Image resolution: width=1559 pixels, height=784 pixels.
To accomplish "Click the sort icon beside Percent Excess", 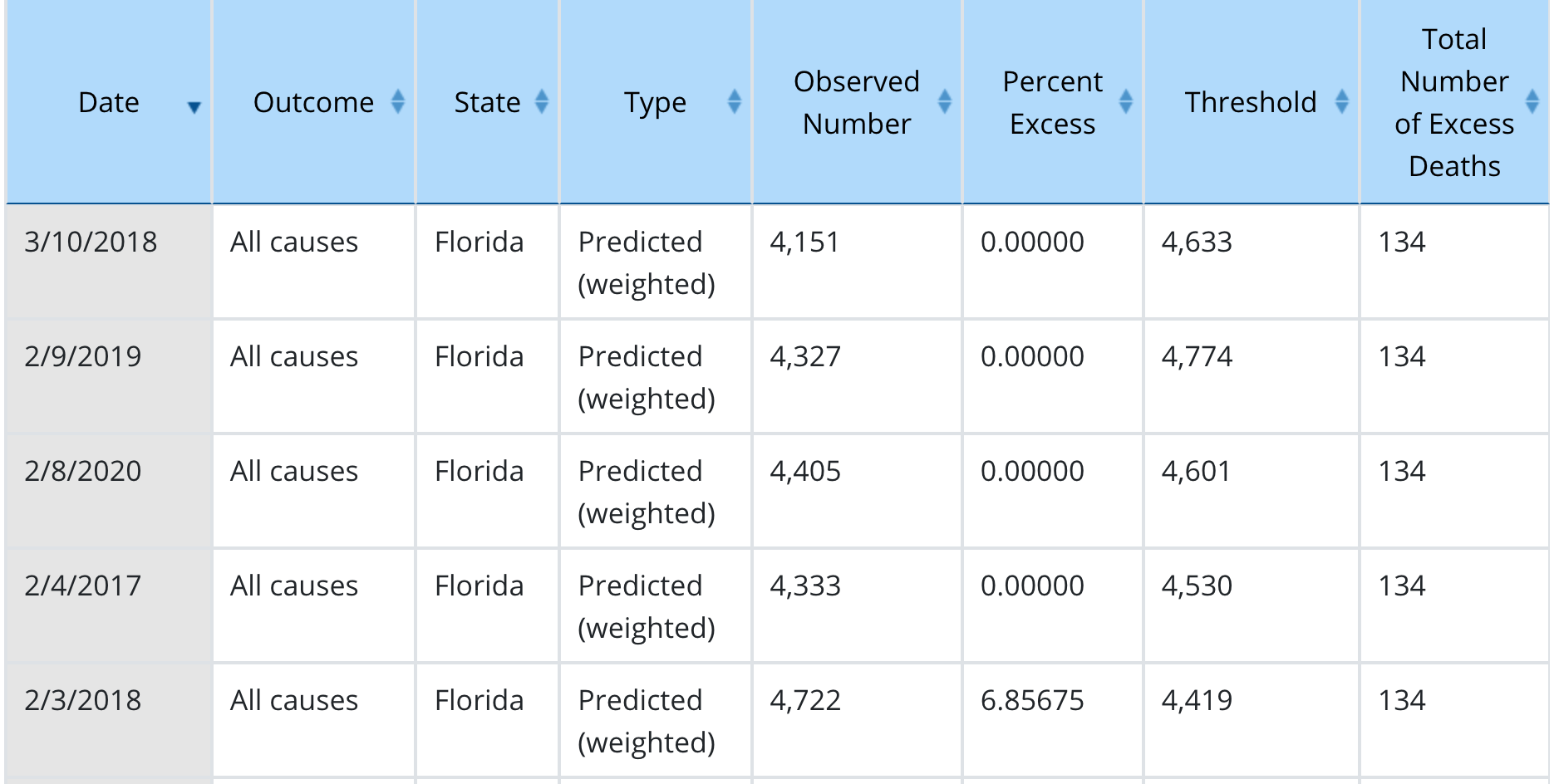I will point(1127,103).
